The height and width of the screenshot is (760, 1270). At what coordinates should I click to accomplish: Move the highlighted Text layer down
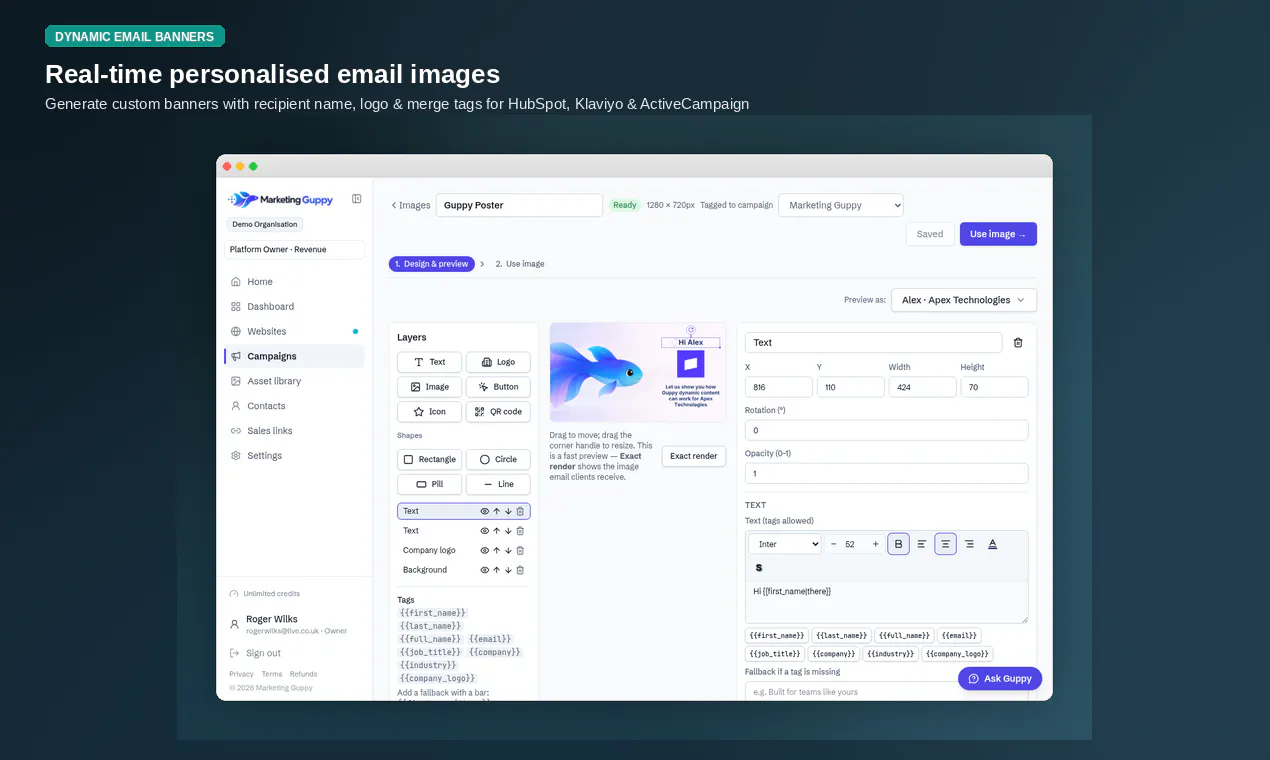click(508, 511)
